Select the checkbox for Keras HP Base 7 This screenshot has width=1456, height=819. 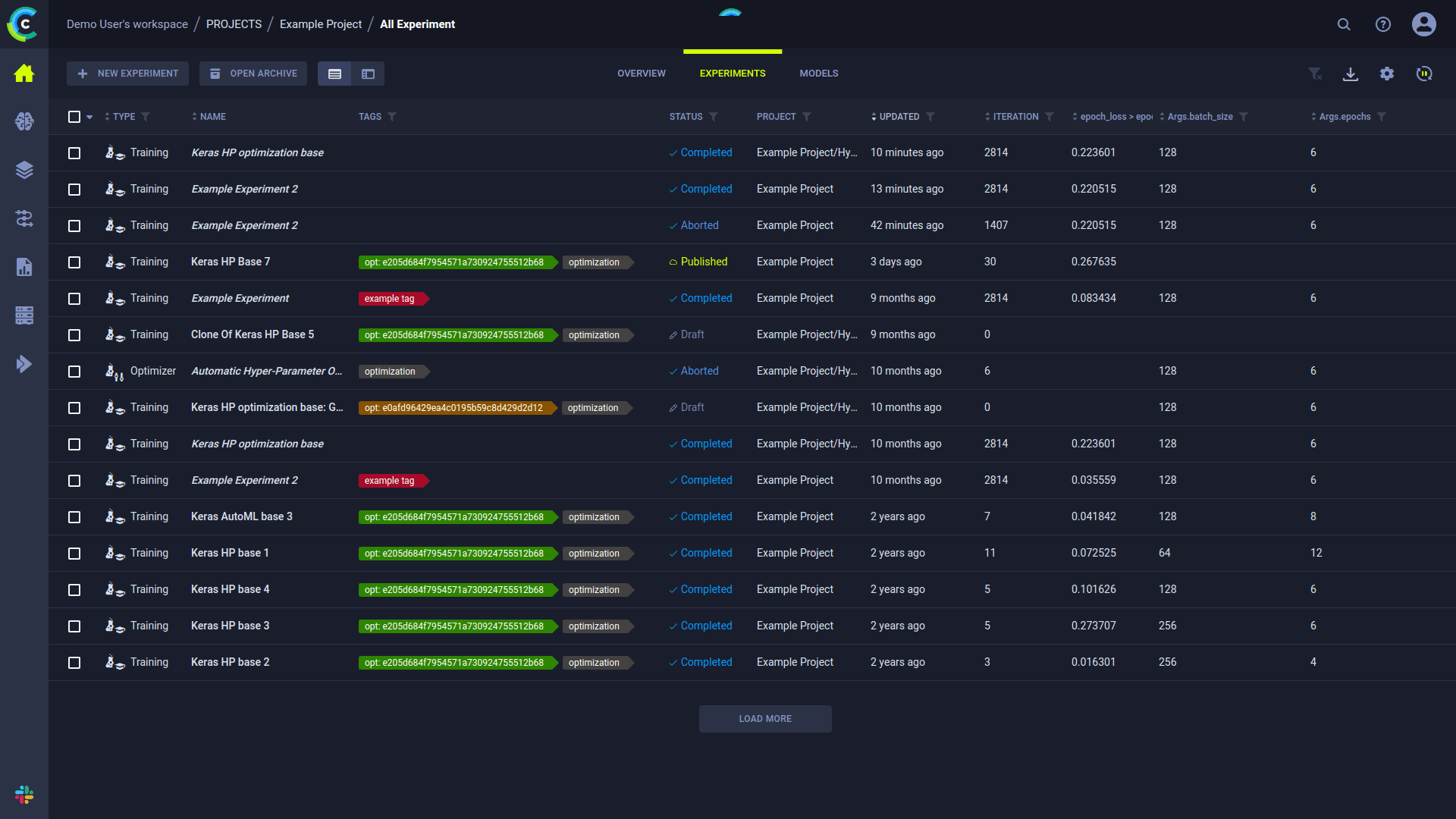coord(74,262)
